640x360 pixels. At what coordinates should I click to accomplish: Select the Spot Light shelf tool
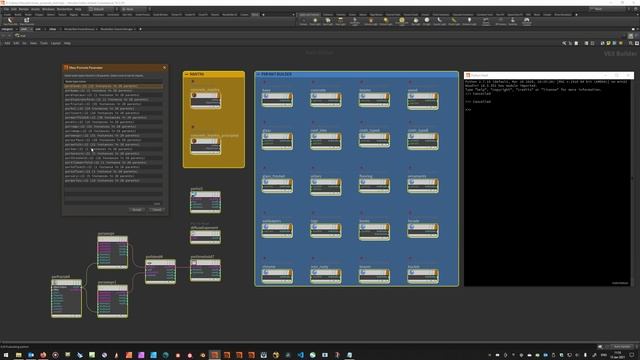328,21
